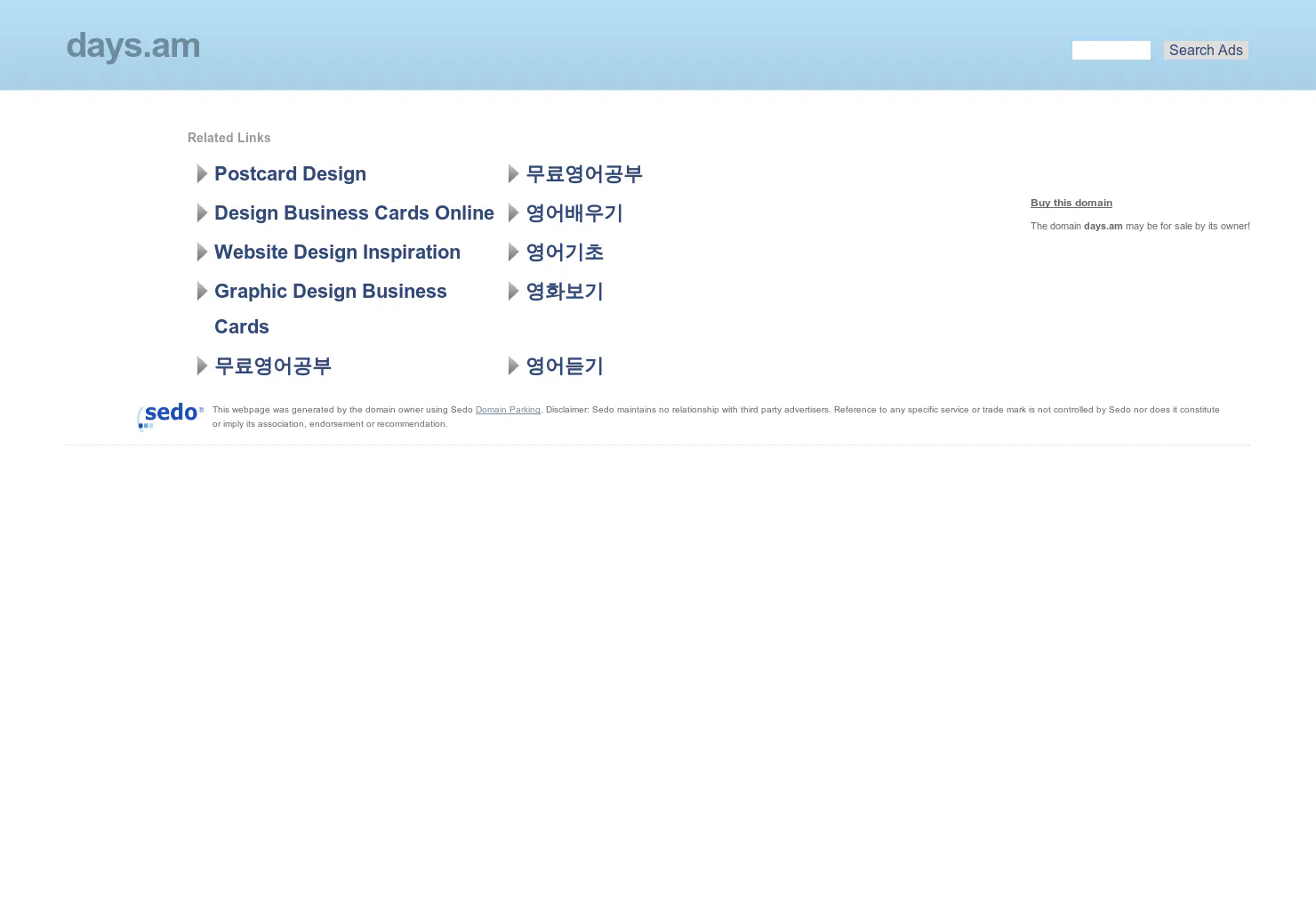Open Design Business Cards Online link
Image resolution: width=1316 pixels, height=922 pixels.
pos(354,213)
